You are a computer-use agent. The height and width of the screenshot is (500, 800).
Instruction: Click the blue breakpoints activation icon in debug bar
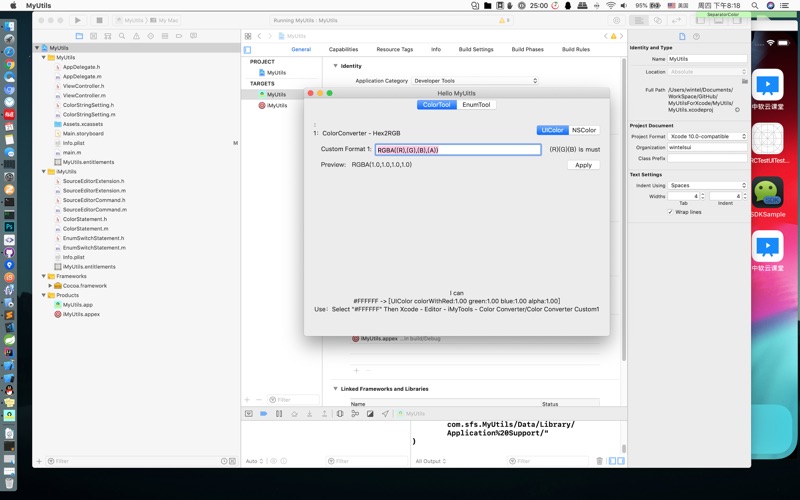pos(264,414)
